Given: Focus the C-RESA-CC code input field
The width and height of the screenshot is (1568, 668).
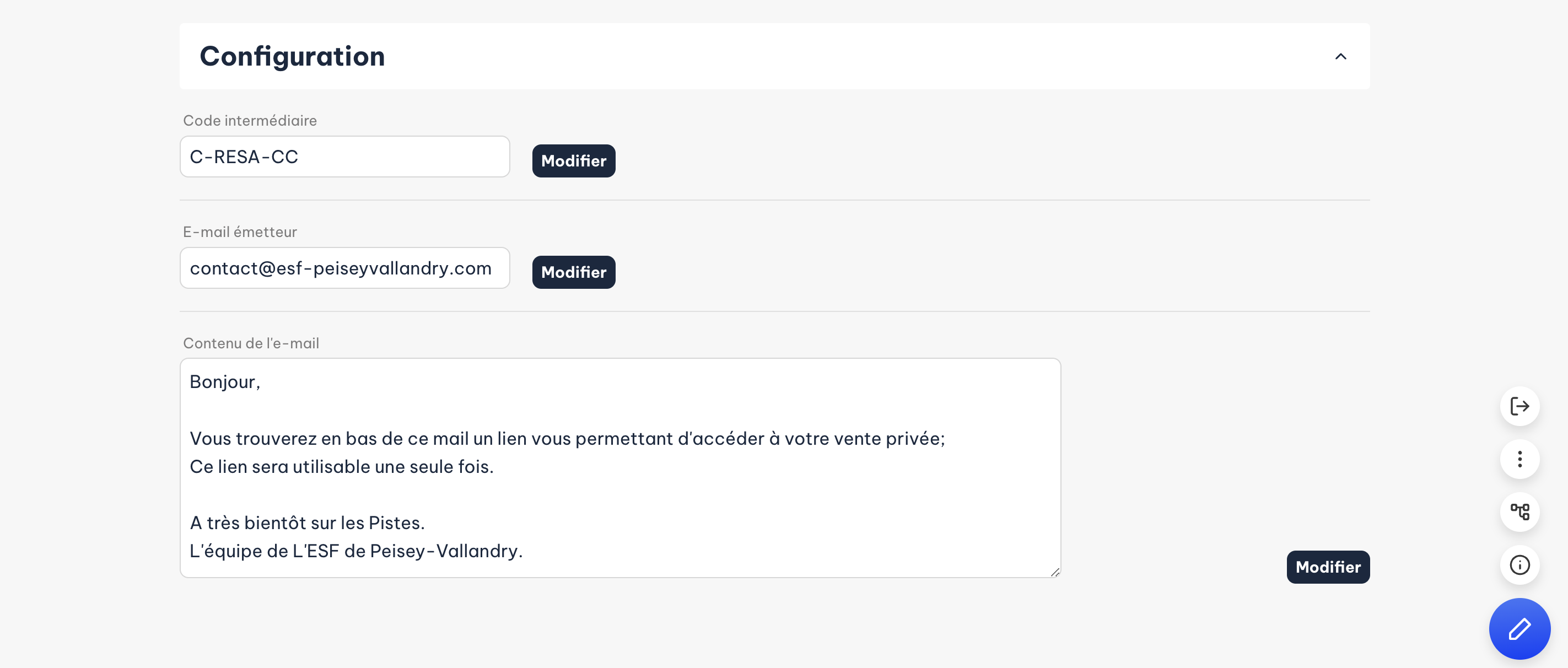Looking at the screenshot, I should (x=344, y=157).
